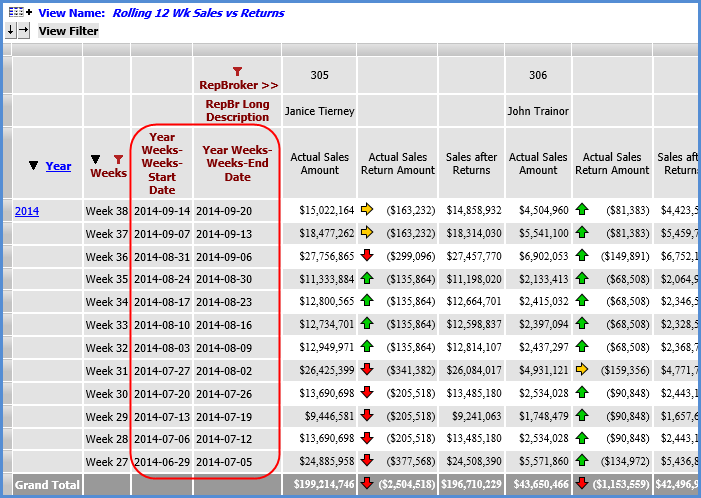The height and width of the screenshot is (498, 701).
Task: Select the Week 27 row label
Action: pos(107,462)
